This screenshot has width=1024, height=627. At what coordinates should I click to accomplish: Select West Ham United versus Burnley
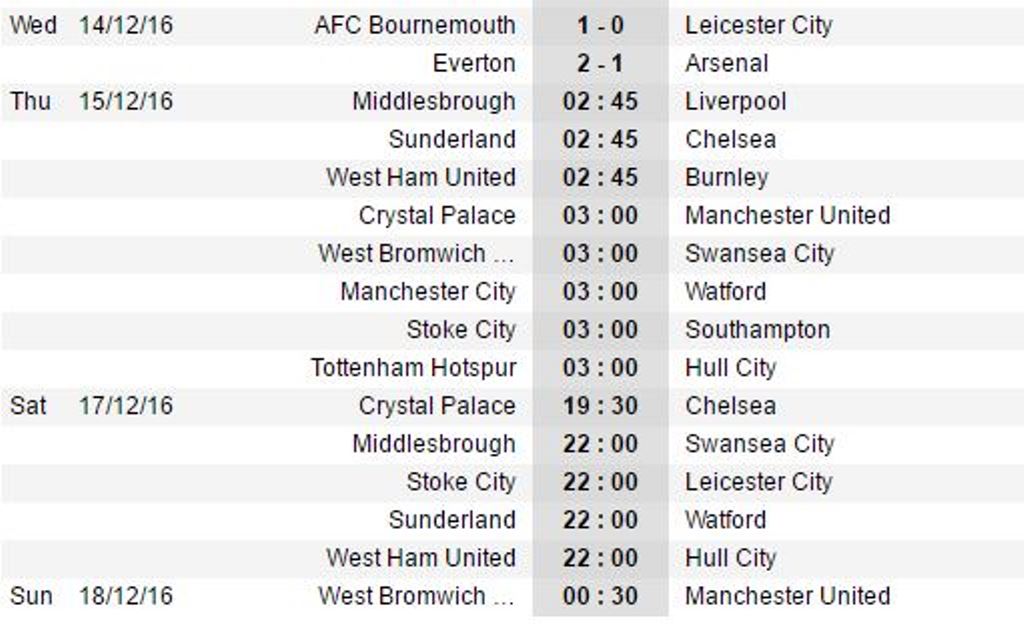coord(421,177)
